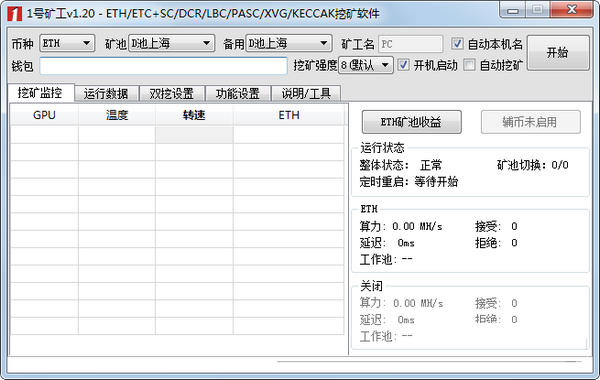600x380 pixels.
Task: Click the 定时重启: 等待开始 text
Action: pyautogui.click(x=409, y=181)
